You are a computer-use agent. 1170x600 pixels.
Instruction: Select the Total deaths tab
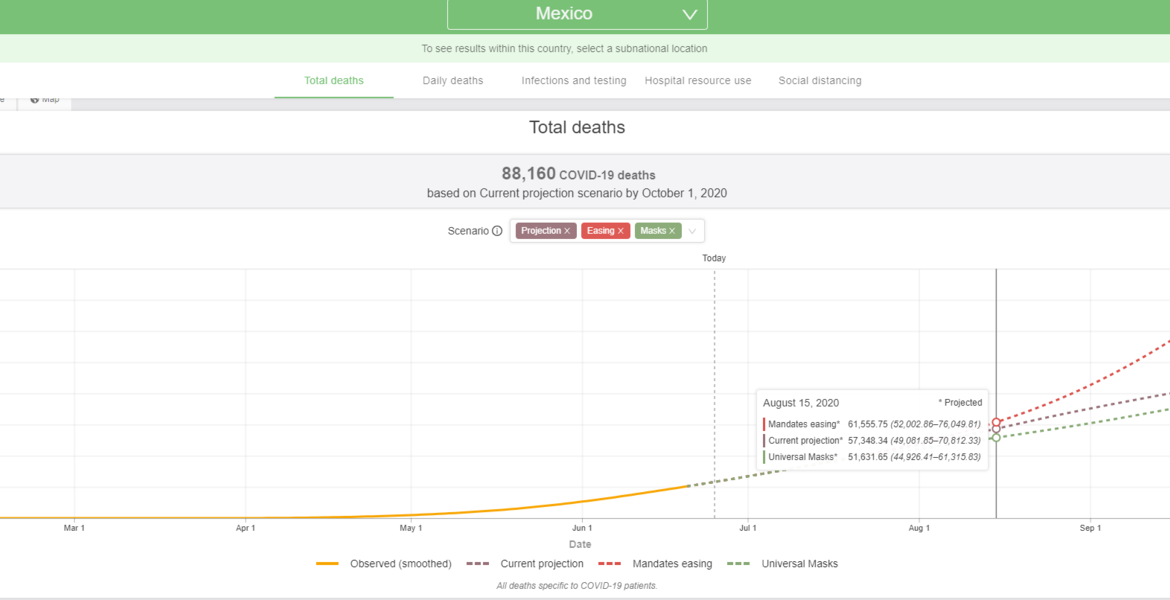click(x=333, y=81)
